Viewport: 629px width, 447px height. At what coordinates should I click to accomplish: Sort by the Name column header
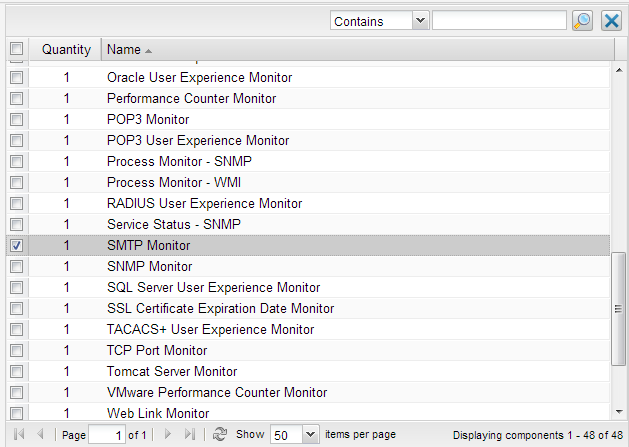(357, 49)
